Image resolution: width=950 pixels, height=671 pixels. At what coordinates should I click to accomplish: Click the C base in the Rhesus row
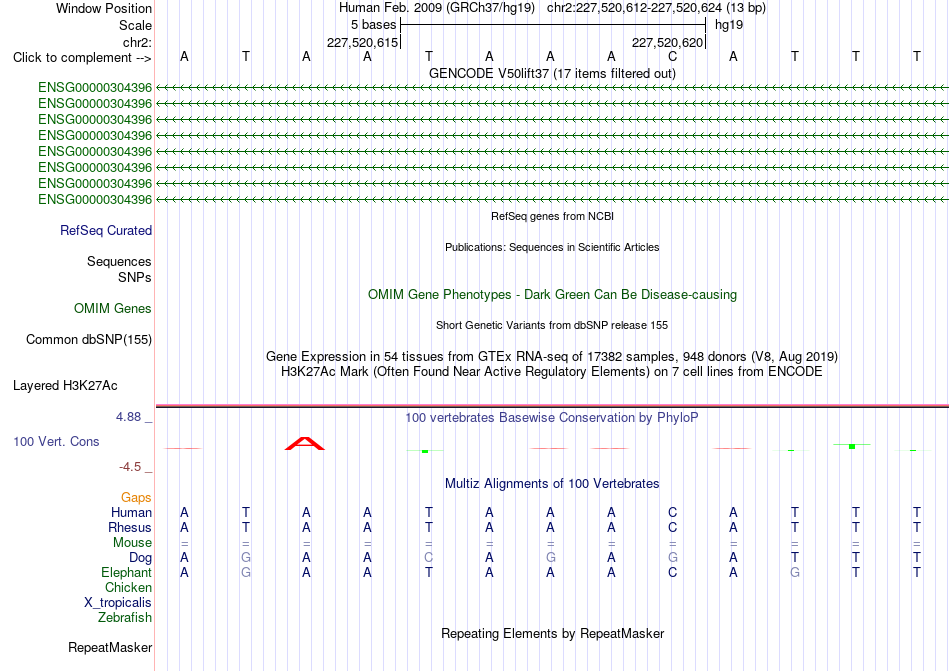coord(673,527)
